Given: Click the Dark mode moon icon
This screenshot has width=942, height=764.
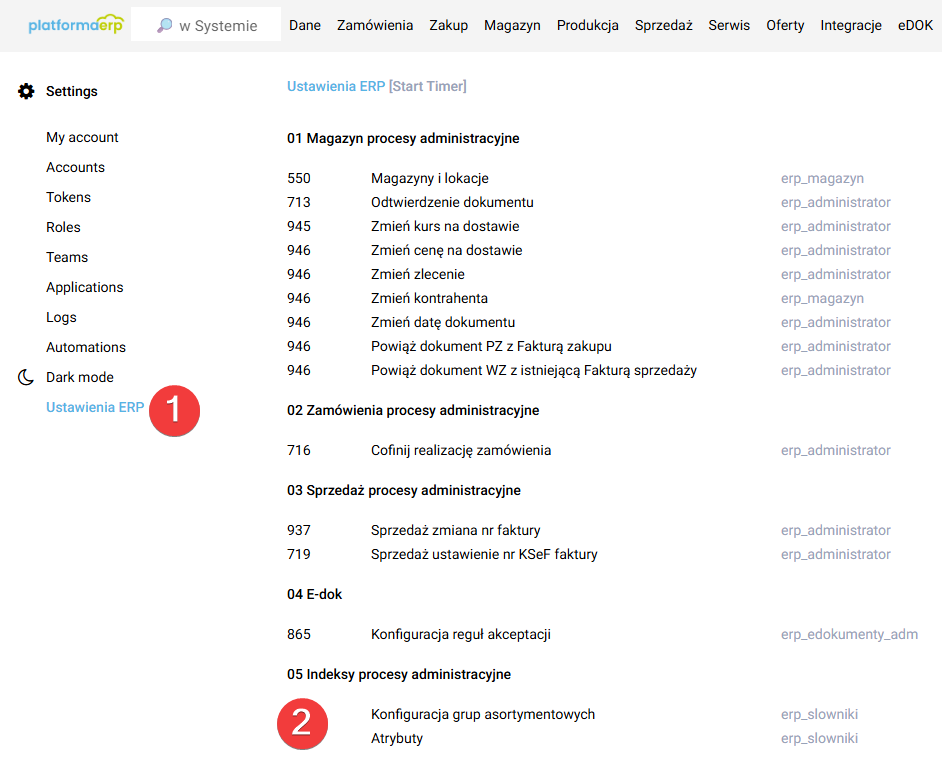Looking at the screenshot, I should point(25,377).
